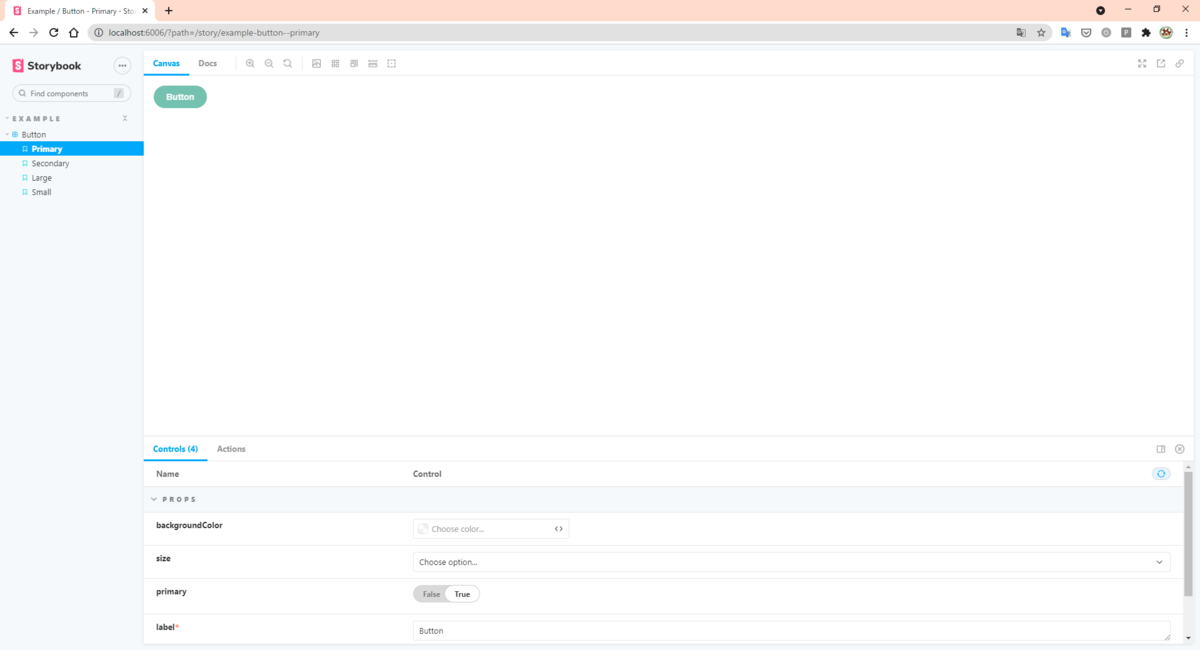This screenshot has height=650, width=1200.
Task: Collapse the EXAMPLE sidebar section
Action: (37, 118)
